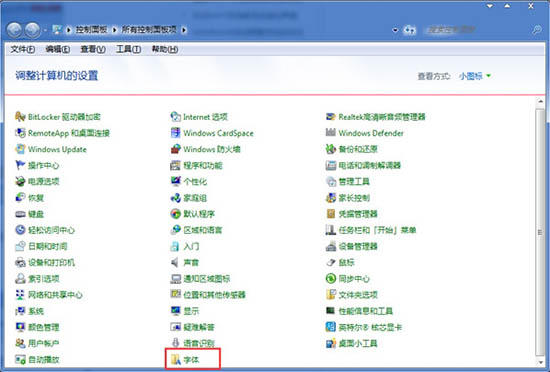Screen dimensions: 550x372
Task: Open the Windows Update icon
Action: pyautogui.click(x=20, y=149)
